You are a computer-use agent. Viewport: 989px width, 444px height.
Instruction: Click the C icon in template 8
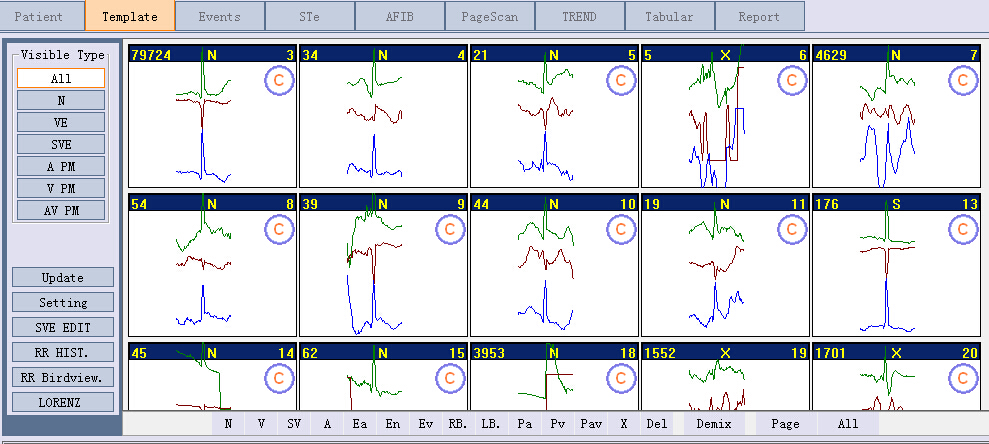(x=278, y=229)
